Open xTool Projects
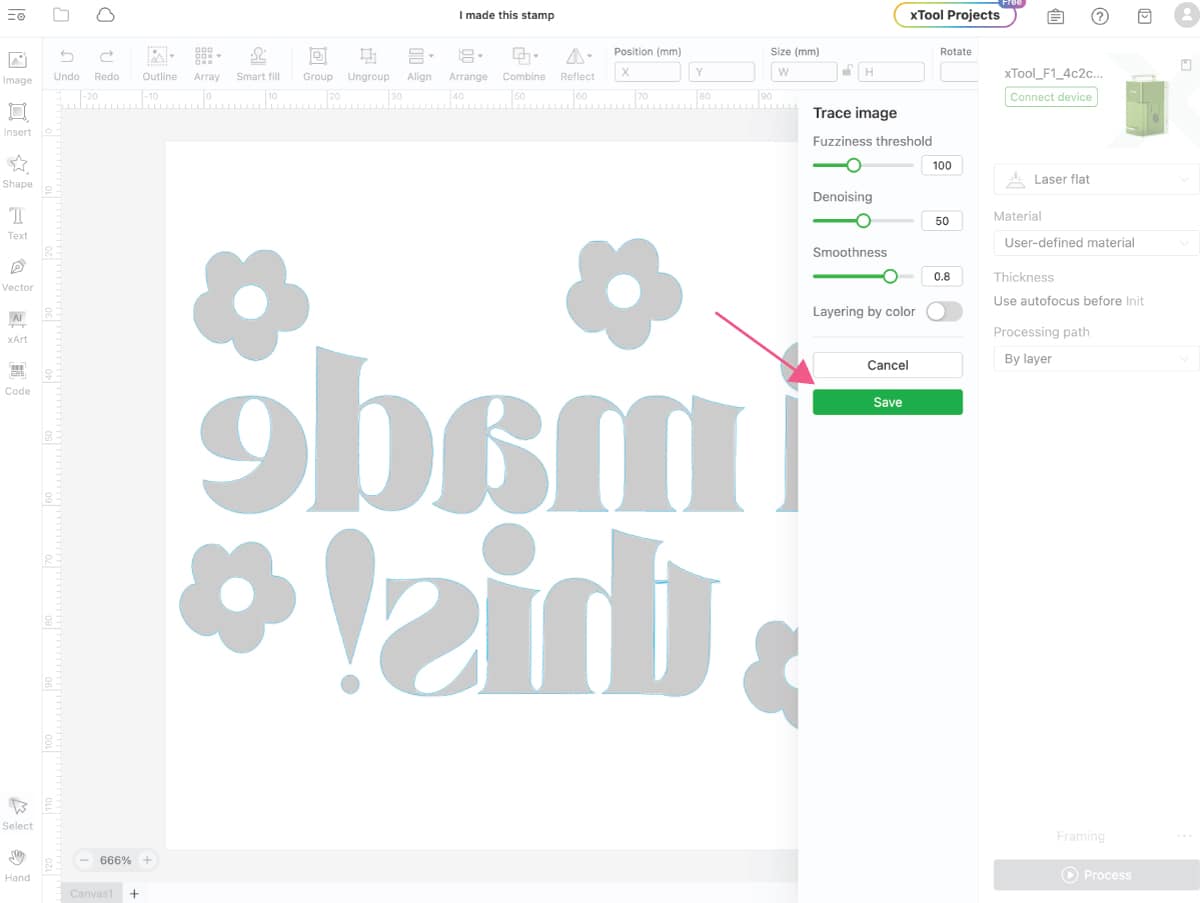Viewport: 1200px width, 903px height. 955,15
